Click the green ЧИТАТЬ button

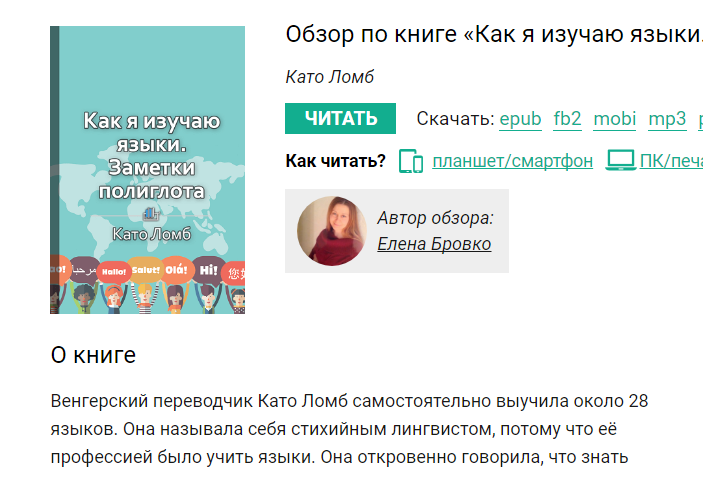tap(340, 118)
